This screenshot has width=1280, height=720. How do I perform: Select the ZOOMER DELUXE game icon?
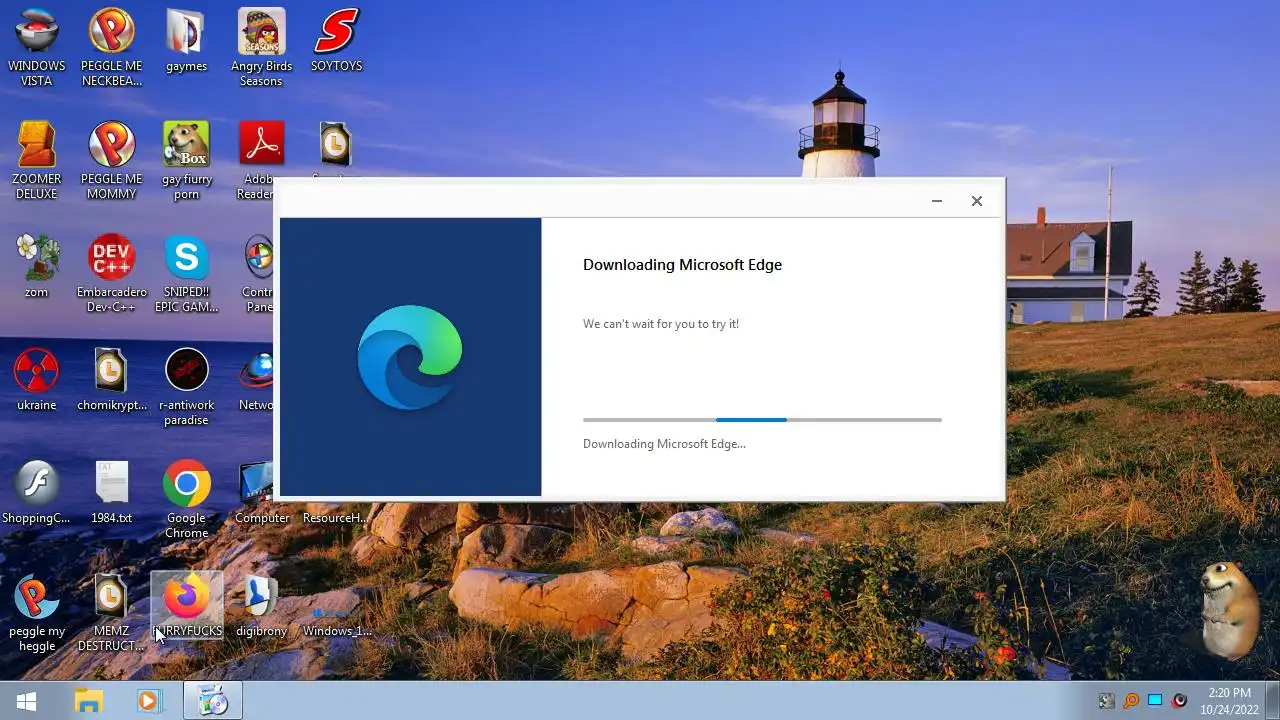(x=37, y=161)
